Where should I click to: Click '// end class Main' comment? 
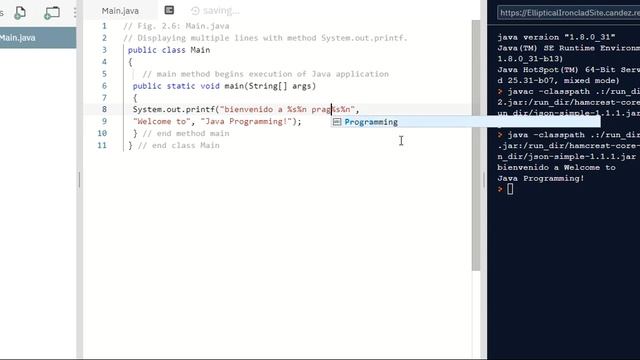click(x=179, y=145)
